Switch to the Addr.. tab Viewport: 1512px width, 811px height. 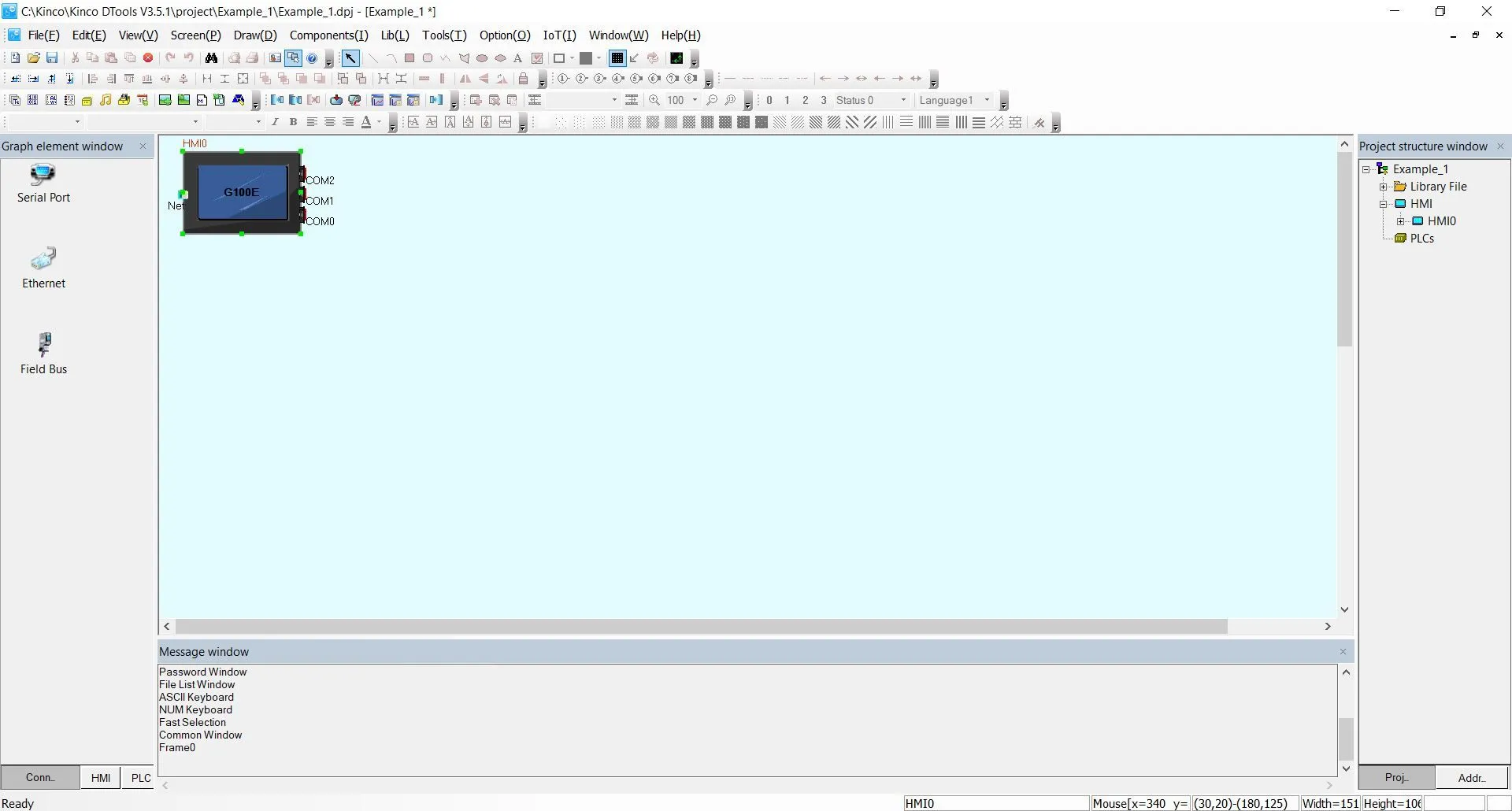pyautogui.click(x=1472, y=778)
